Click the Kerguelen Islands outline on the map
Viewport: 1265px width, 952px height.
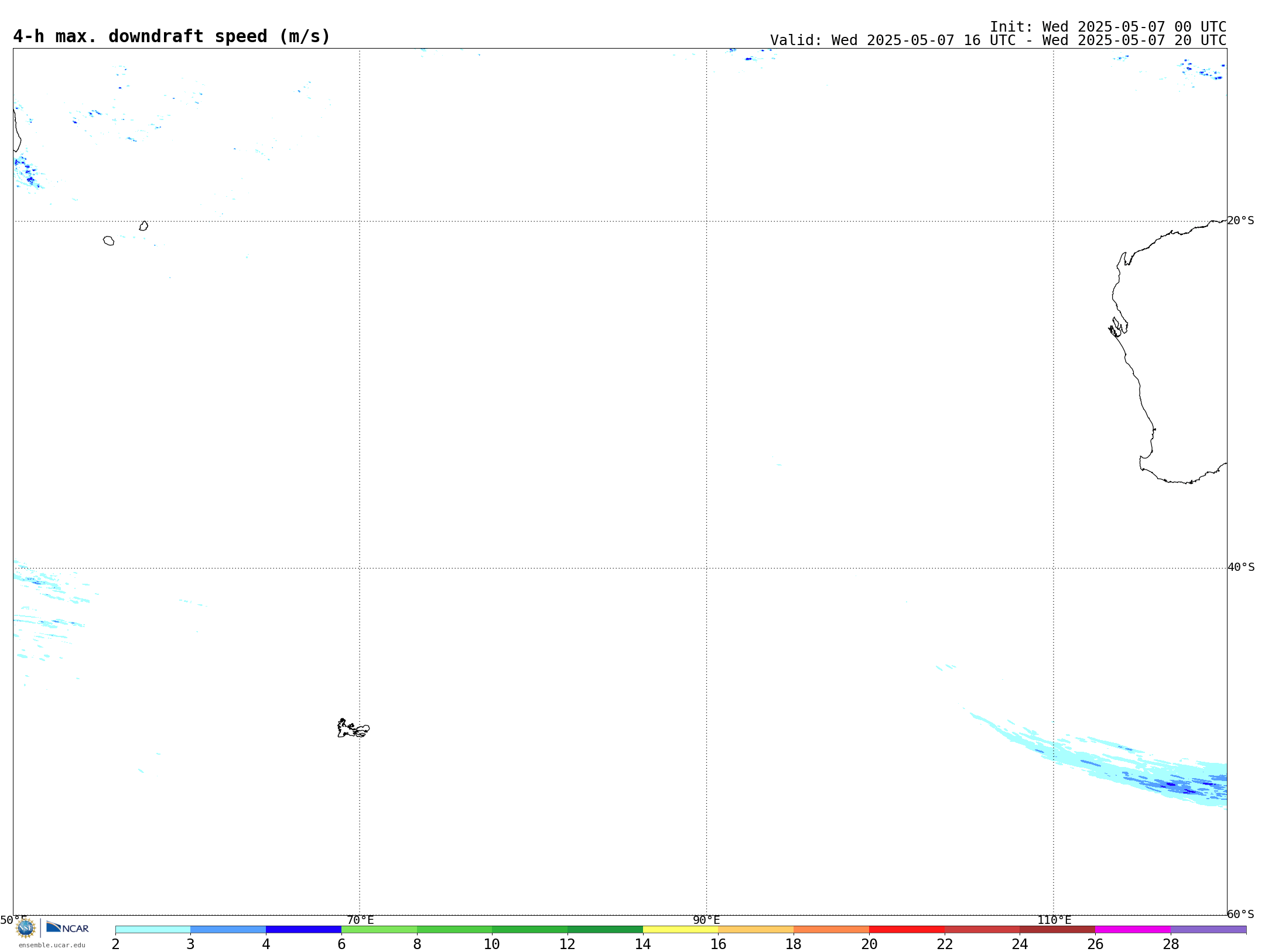tap(353, 728)
